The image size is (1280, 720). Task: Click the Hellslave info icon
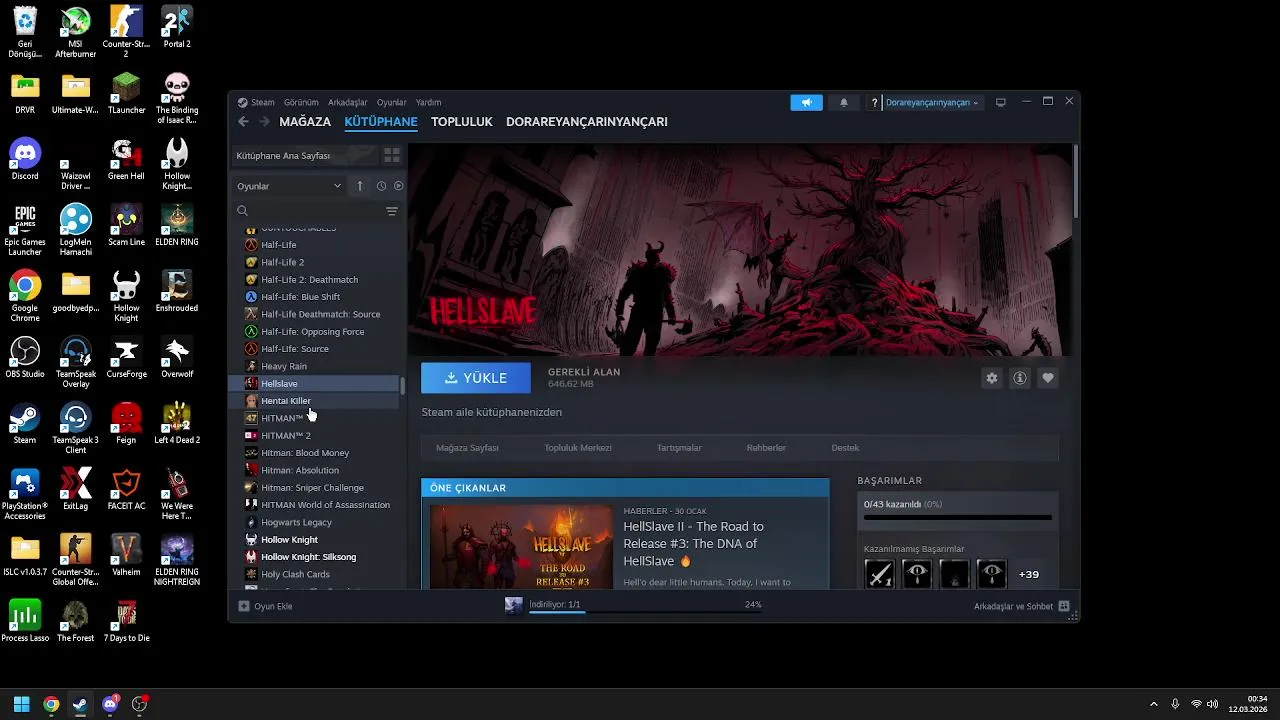coord(1019,378)
